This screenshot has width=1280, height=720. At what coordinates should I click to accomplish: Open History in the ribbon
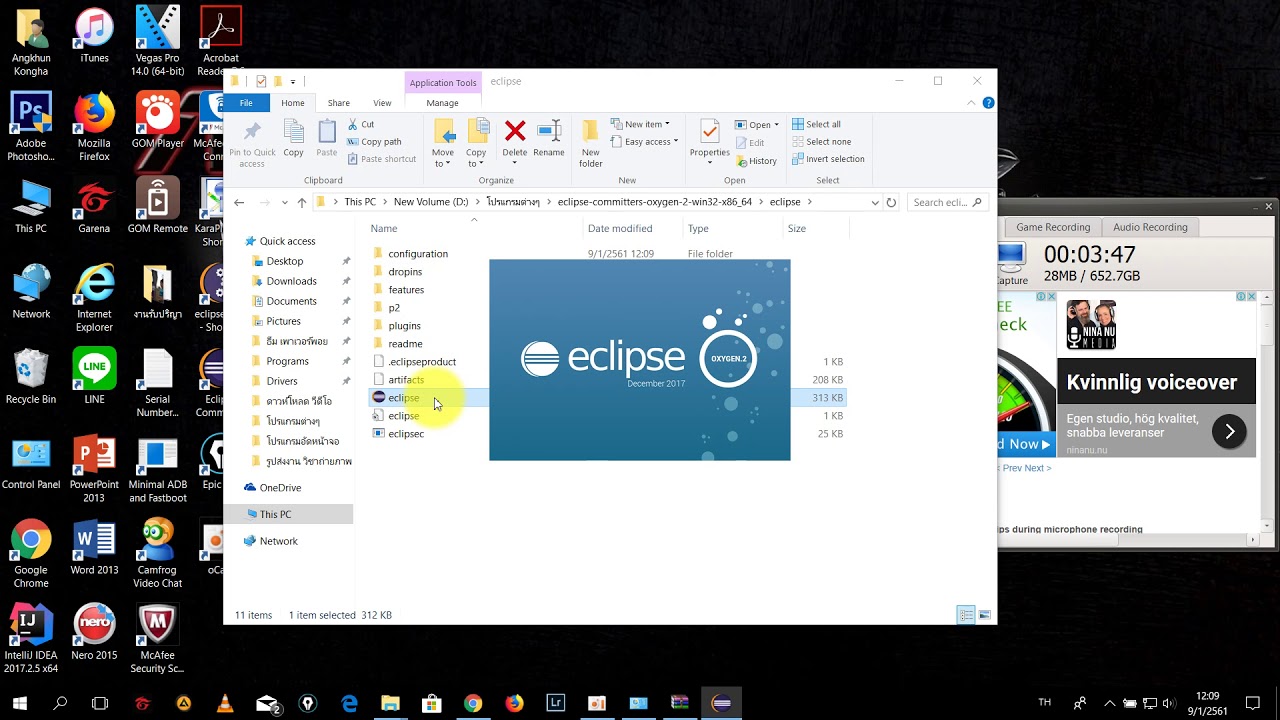click(x=756, y=161)
